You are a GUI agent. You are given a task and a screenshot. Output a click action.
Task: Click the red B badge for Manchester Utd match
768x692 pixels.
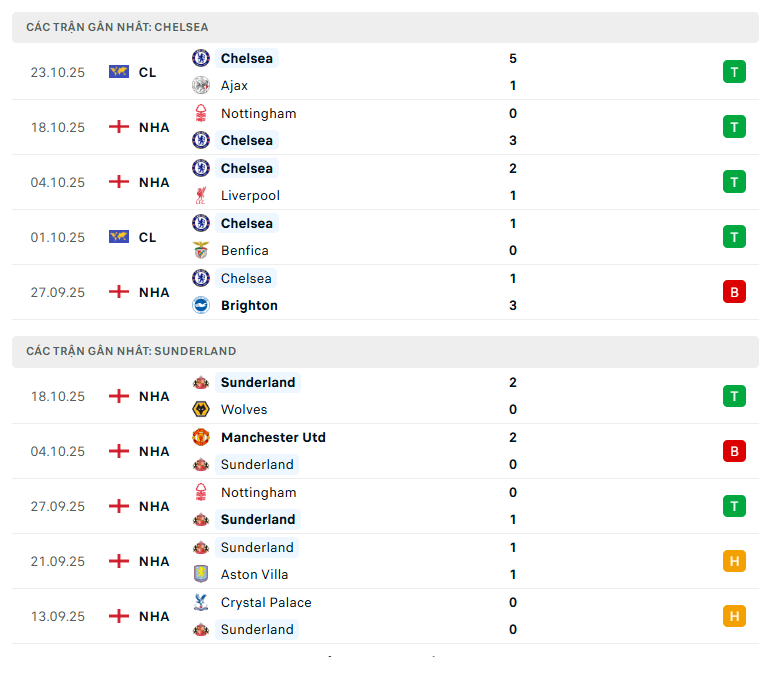pyautogui.click(x=734, y=451)
